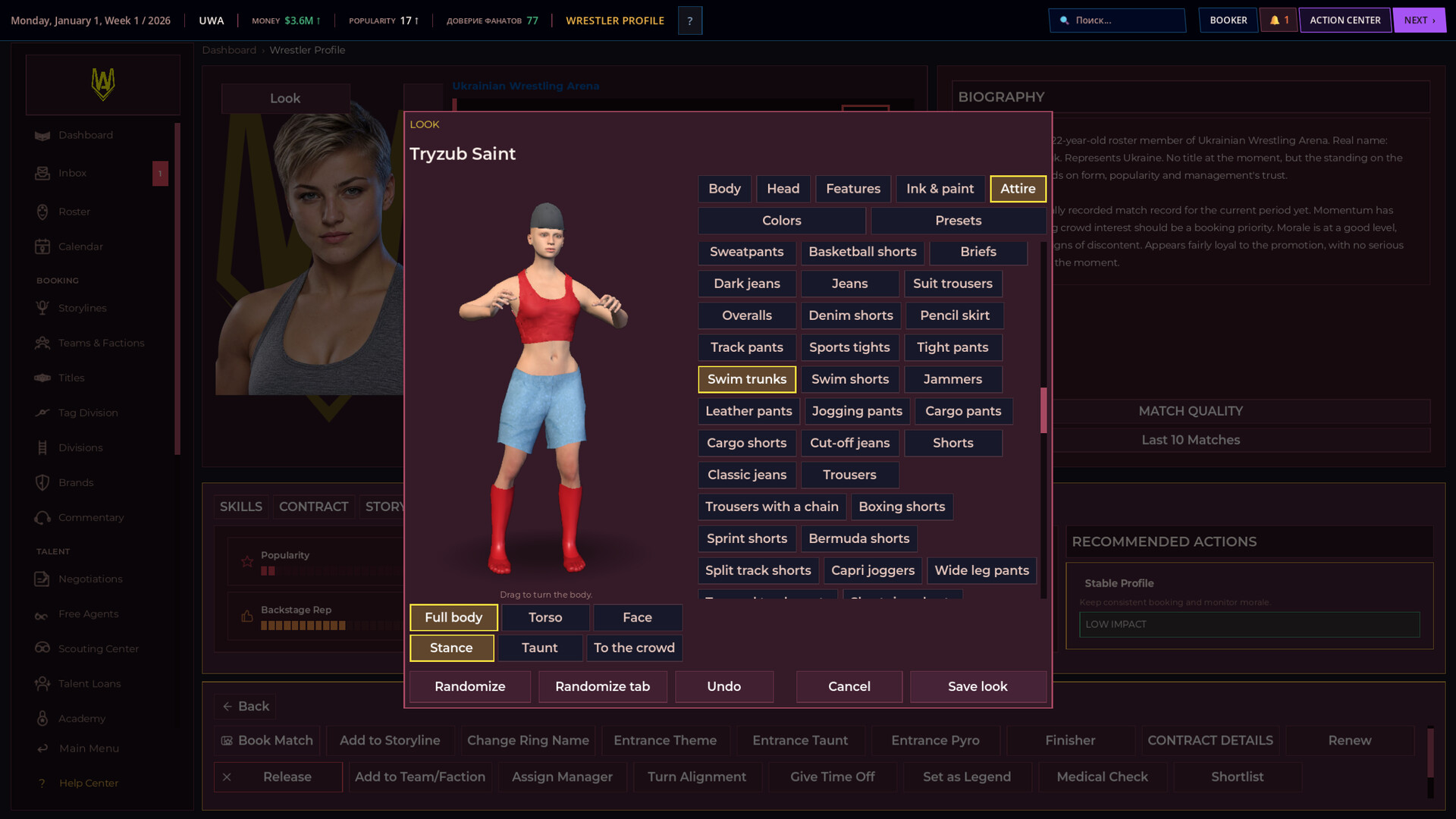Open the BOOKER button
This screenshot has width=1456, height=819.
click(1228, 20)
